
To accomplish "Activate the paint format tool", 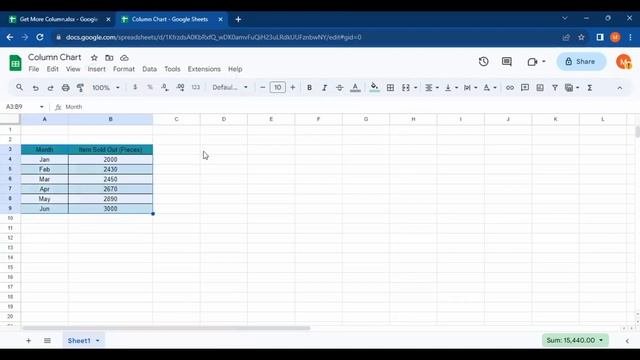I will tap(80, 88).
